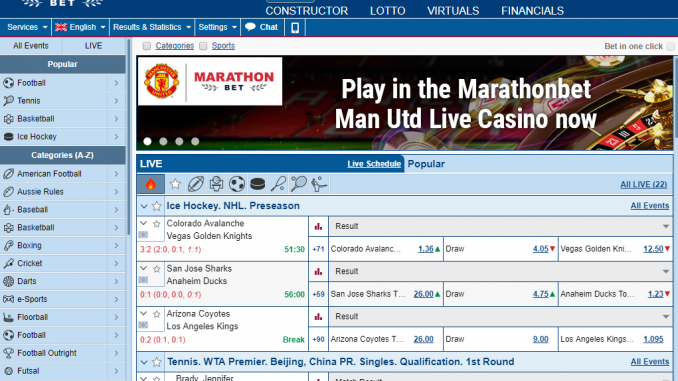Open statistics chart for Colorado Avalanche match
The height and width of the screenshot is (381, 678).
pyautogui.click(x=318, y=226)
